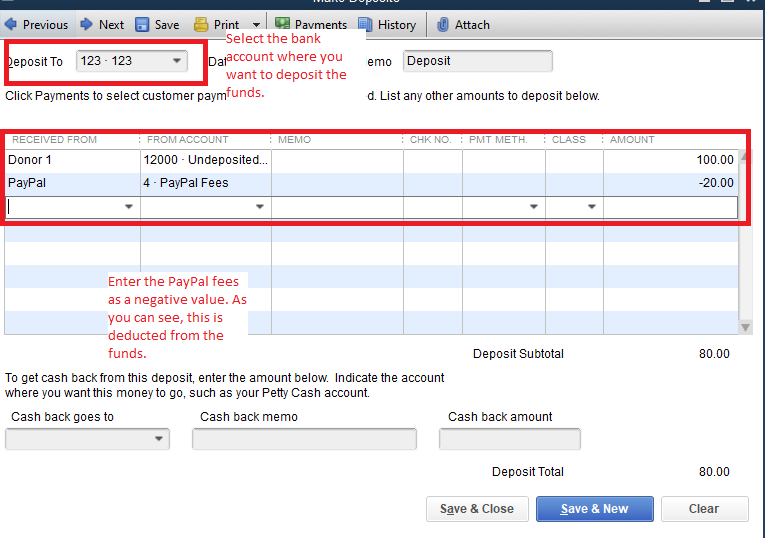765x538 pixels.
Task: Click the History document icon
Action: (365, 24)
